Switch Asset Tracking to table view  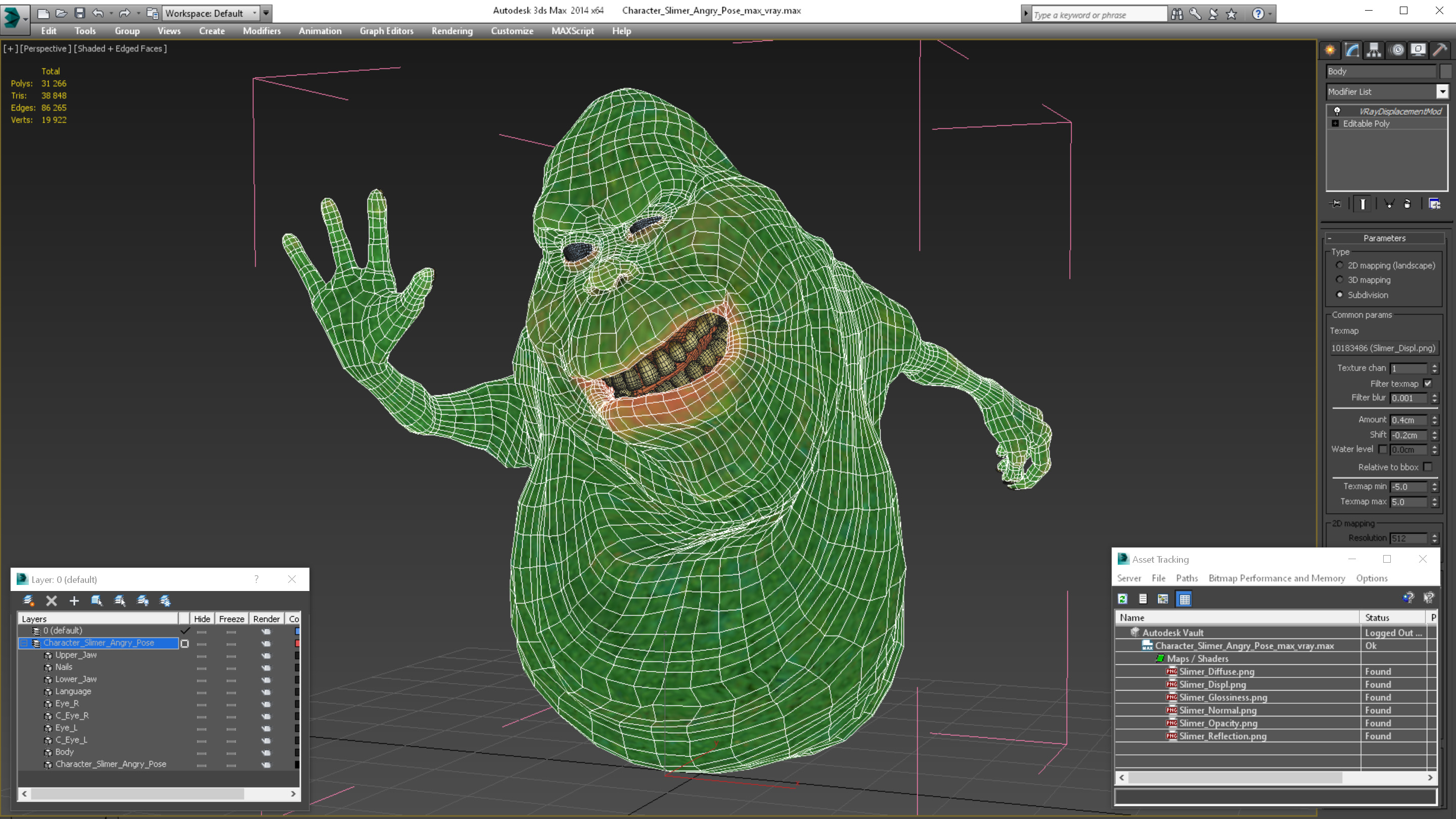pos(1184,599)
